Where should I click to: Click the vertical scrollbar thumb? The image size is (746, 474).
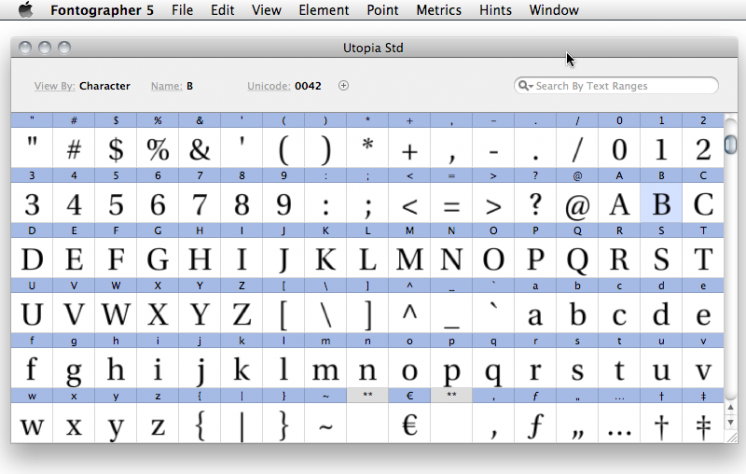(x=731, y=144)
